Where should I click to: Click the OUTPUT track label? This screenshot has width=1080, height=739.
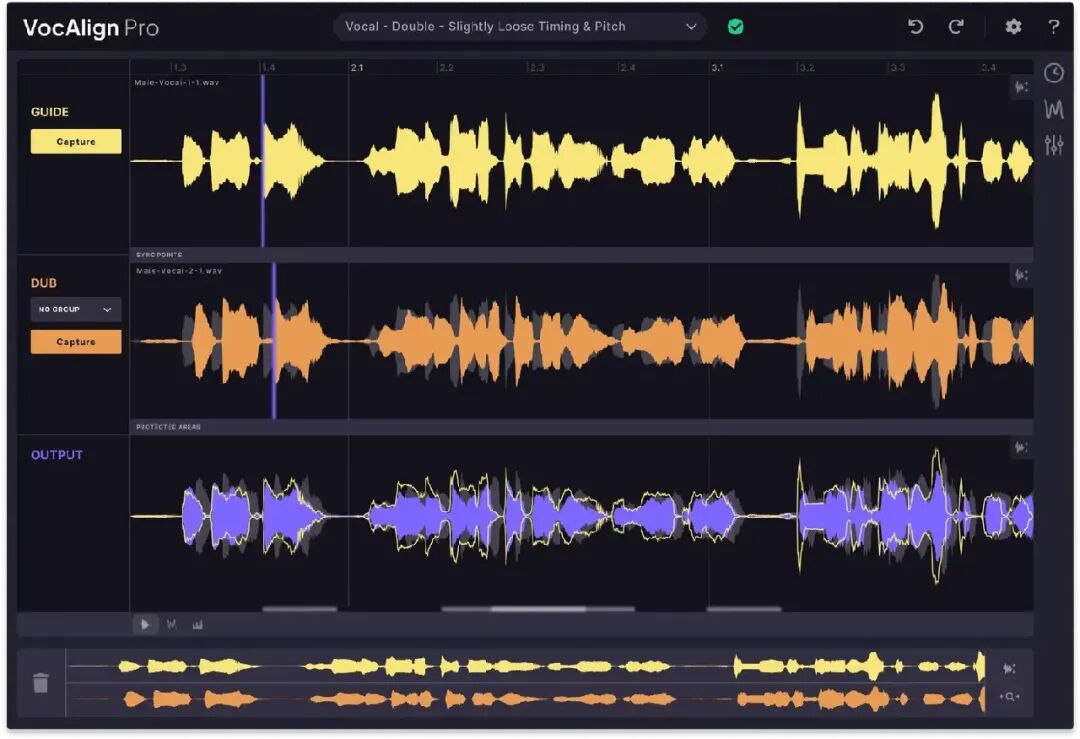point(56,455)
